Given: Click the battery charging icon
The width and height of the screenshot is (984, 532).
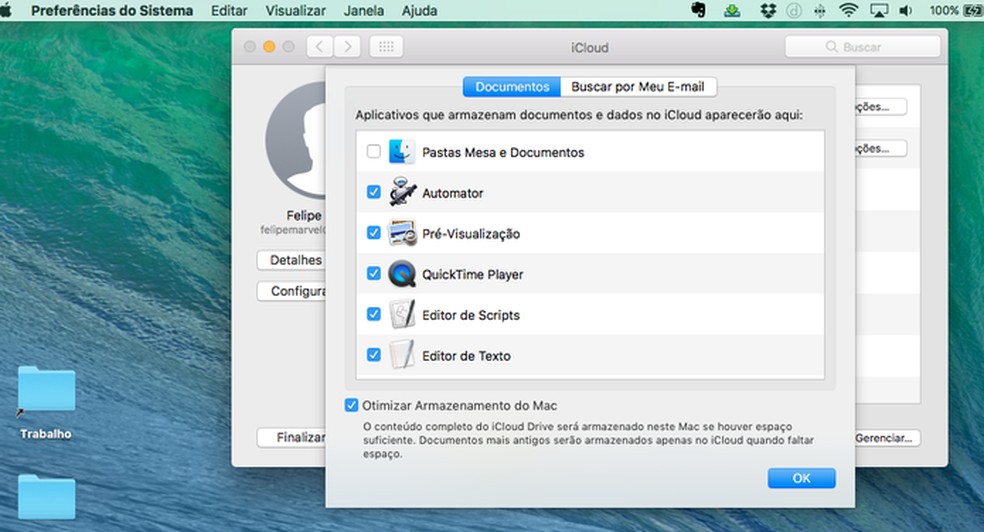Looking at the screenshot, I should pyautogui.click(x=973, y=11).
